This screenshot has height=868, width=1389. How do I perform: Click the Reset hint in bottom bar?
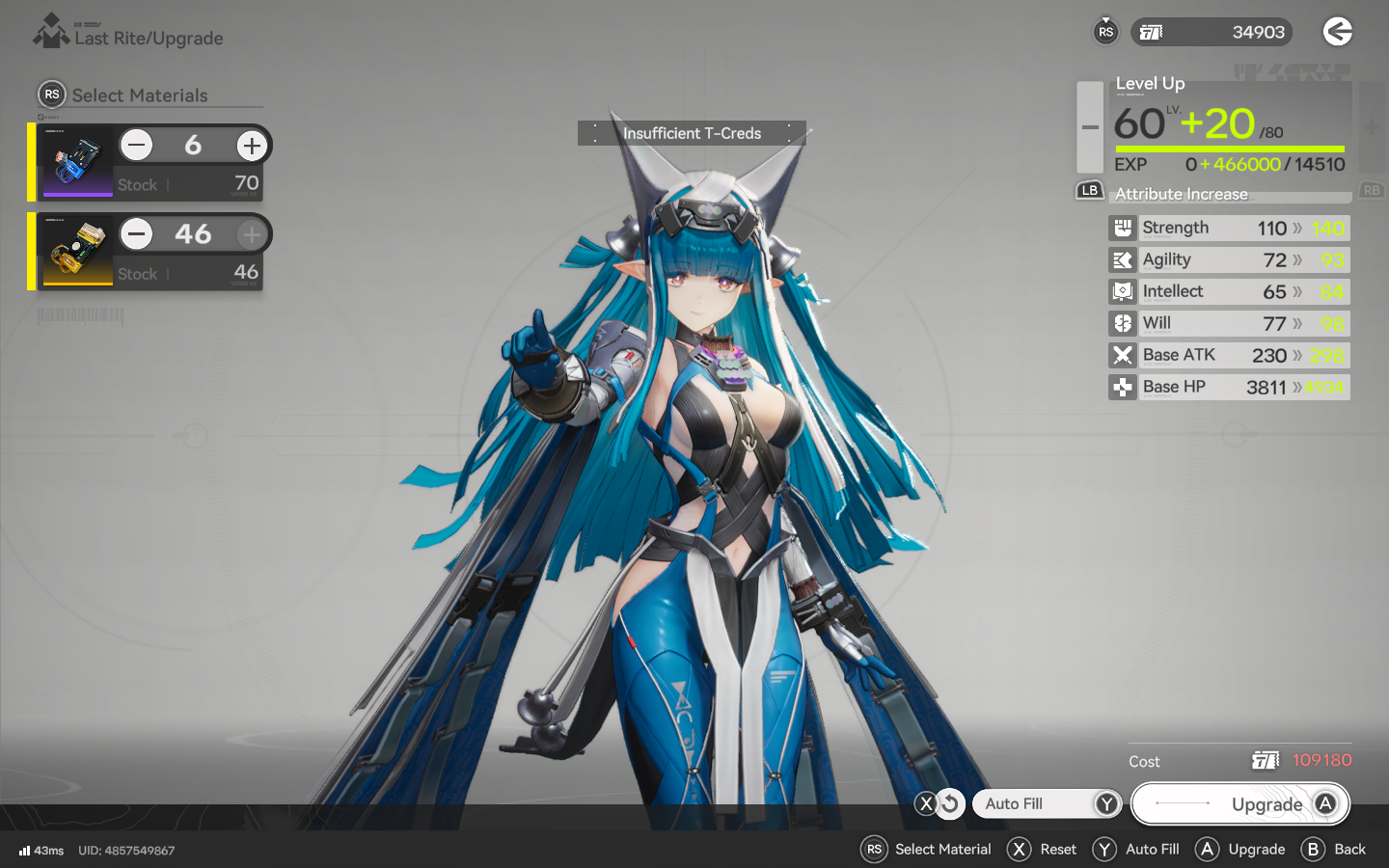point(1042,849)
